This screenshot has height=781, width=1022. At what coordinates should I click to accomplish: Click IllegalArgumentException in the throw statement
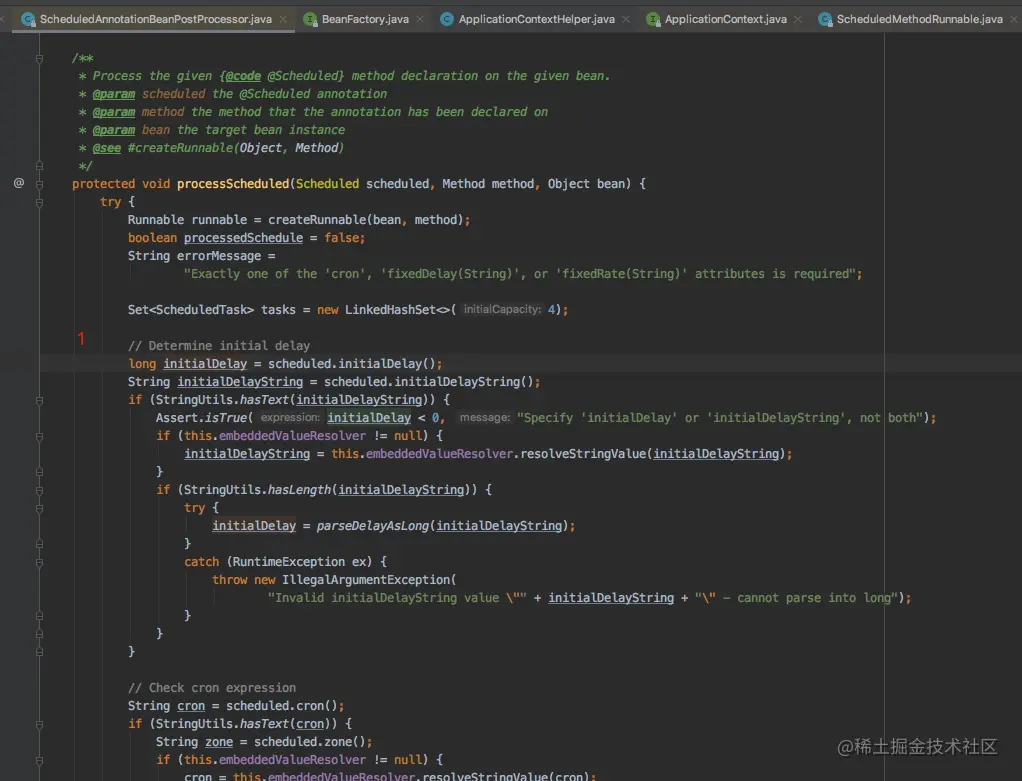pos(366,580)
